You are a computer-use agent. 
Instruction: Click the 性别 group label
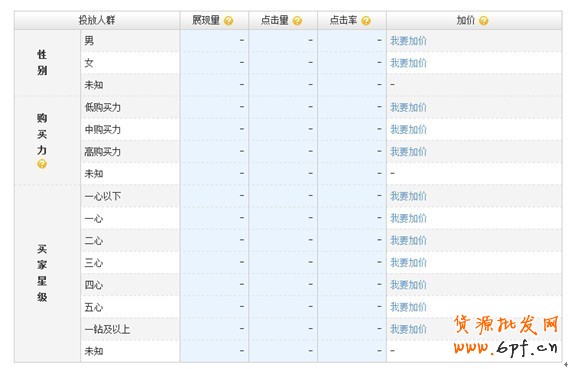pyautogui.click(x=42, y=62)
